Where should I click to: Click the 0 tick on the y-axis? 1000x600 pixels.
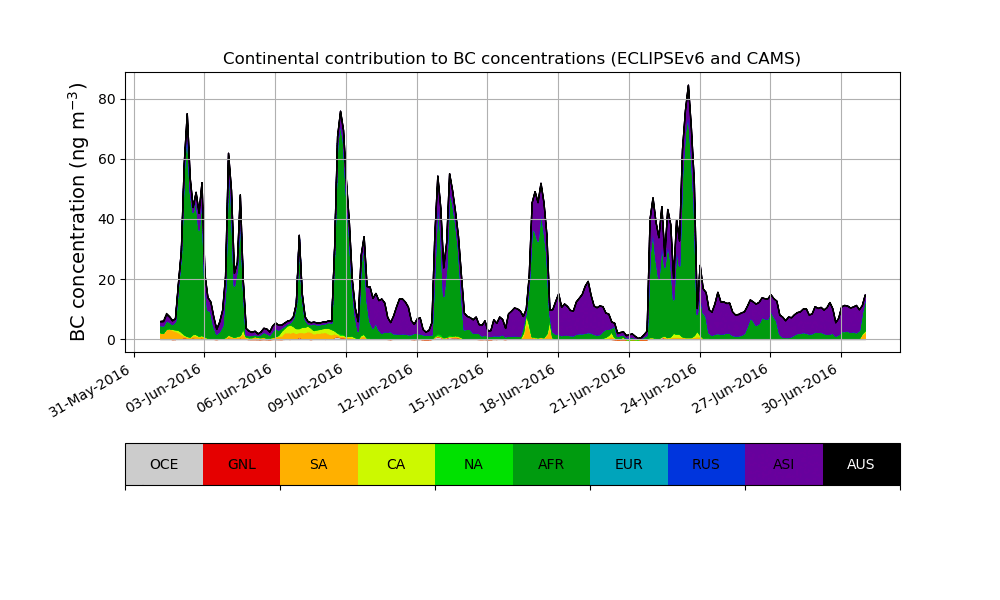111,339
